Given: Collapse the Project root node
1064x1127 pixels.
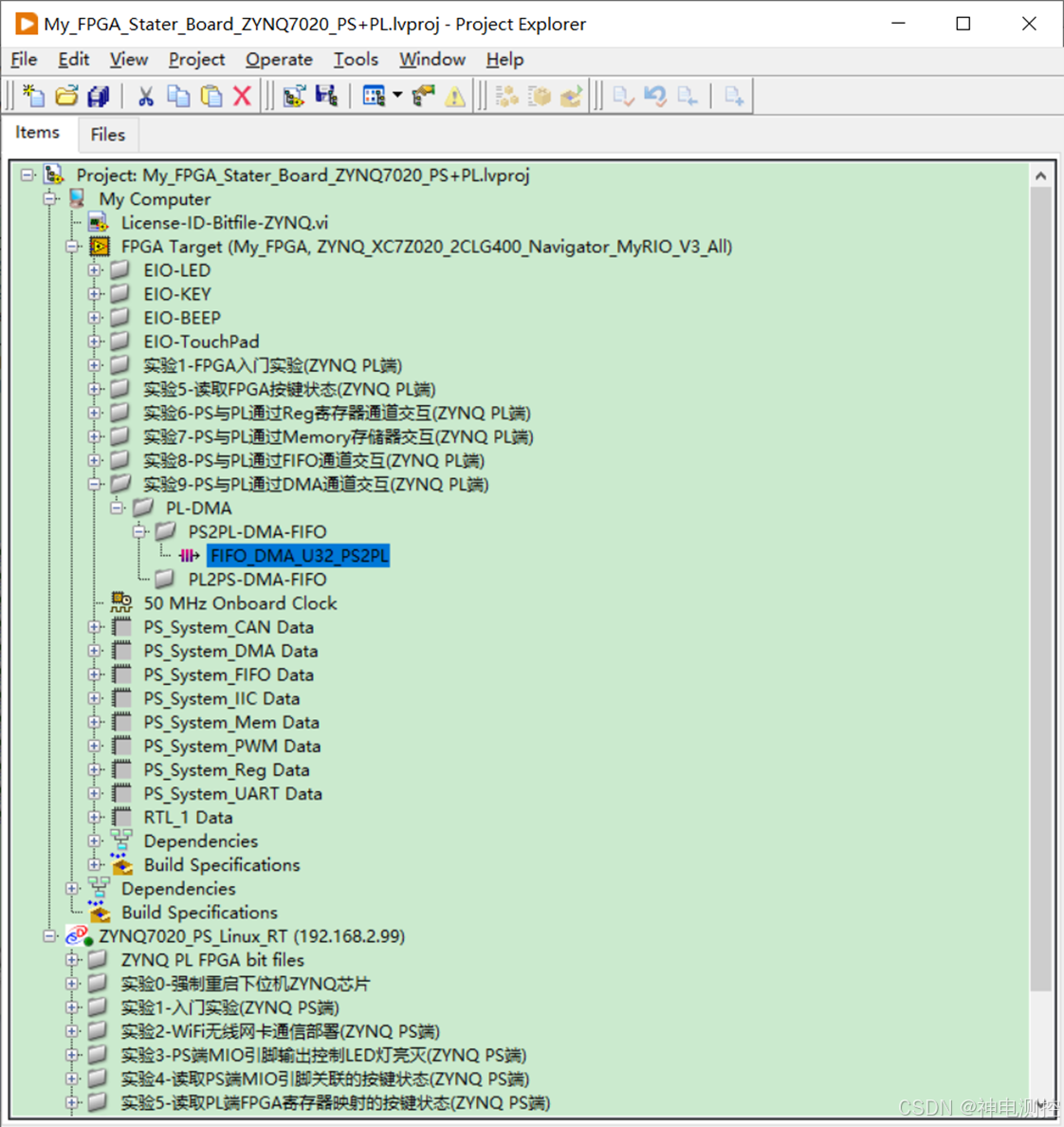Looking at the screenshot, I should click(28, 176).
